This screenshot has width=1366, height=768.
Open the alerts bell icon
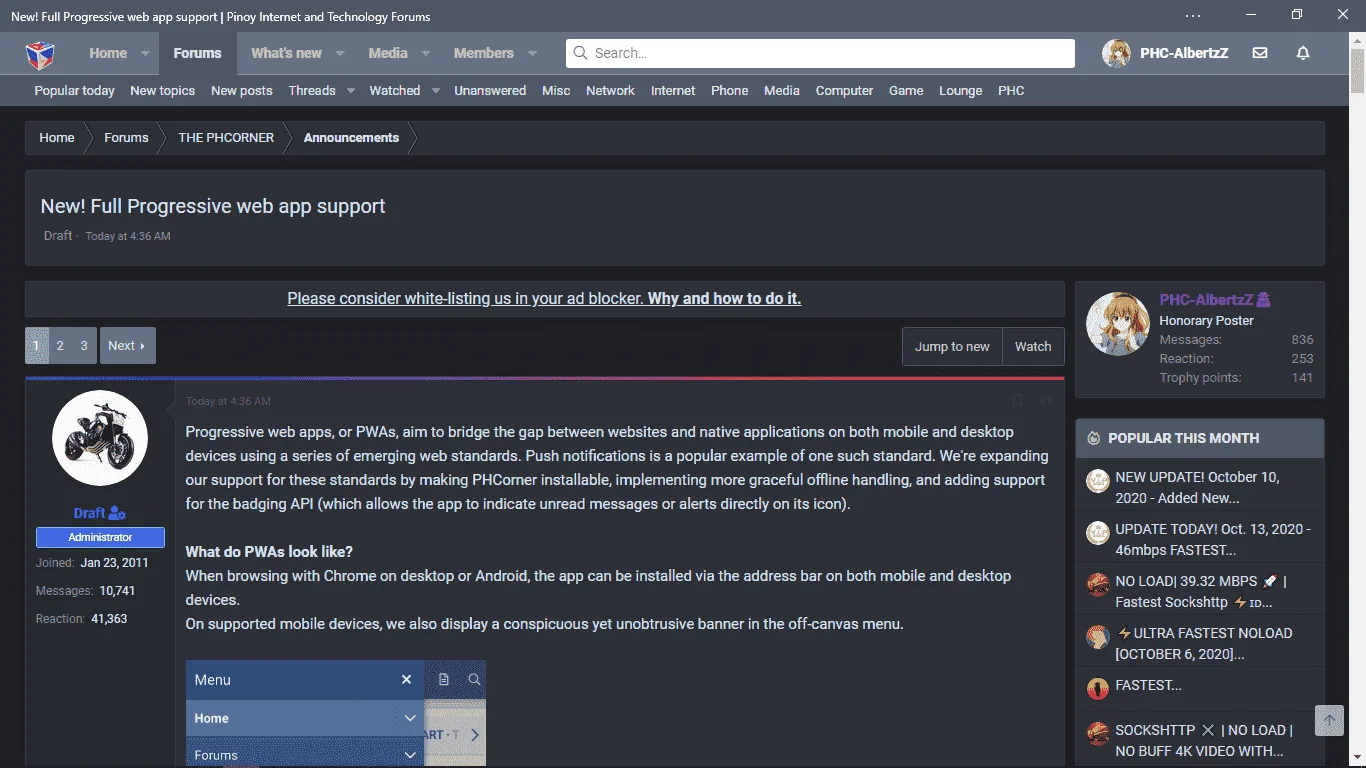coord(1303,53)
